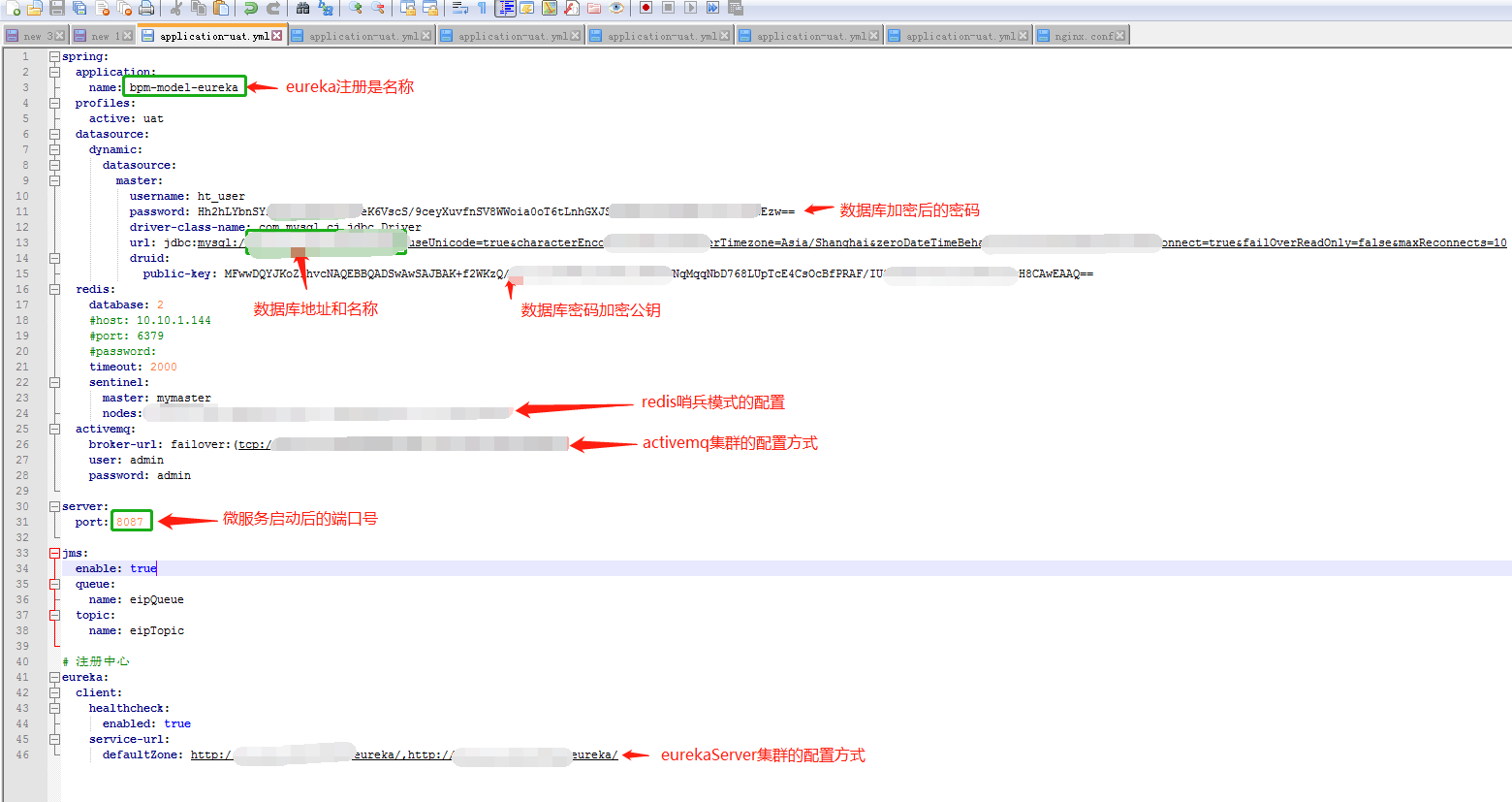Click the topic name eipTopic
The image size is (1512, 802).
click(157, 631)
